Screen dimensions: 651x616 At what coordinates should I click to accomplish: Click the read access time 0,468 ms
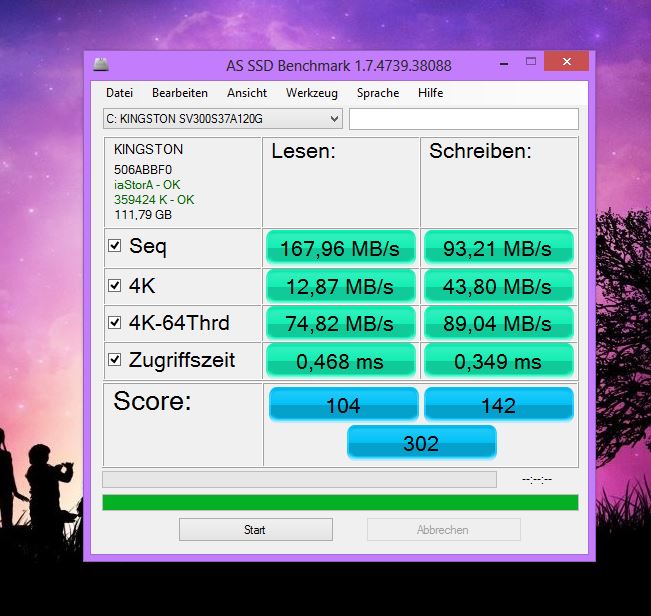pyautogui.click(x=340, y=361)
